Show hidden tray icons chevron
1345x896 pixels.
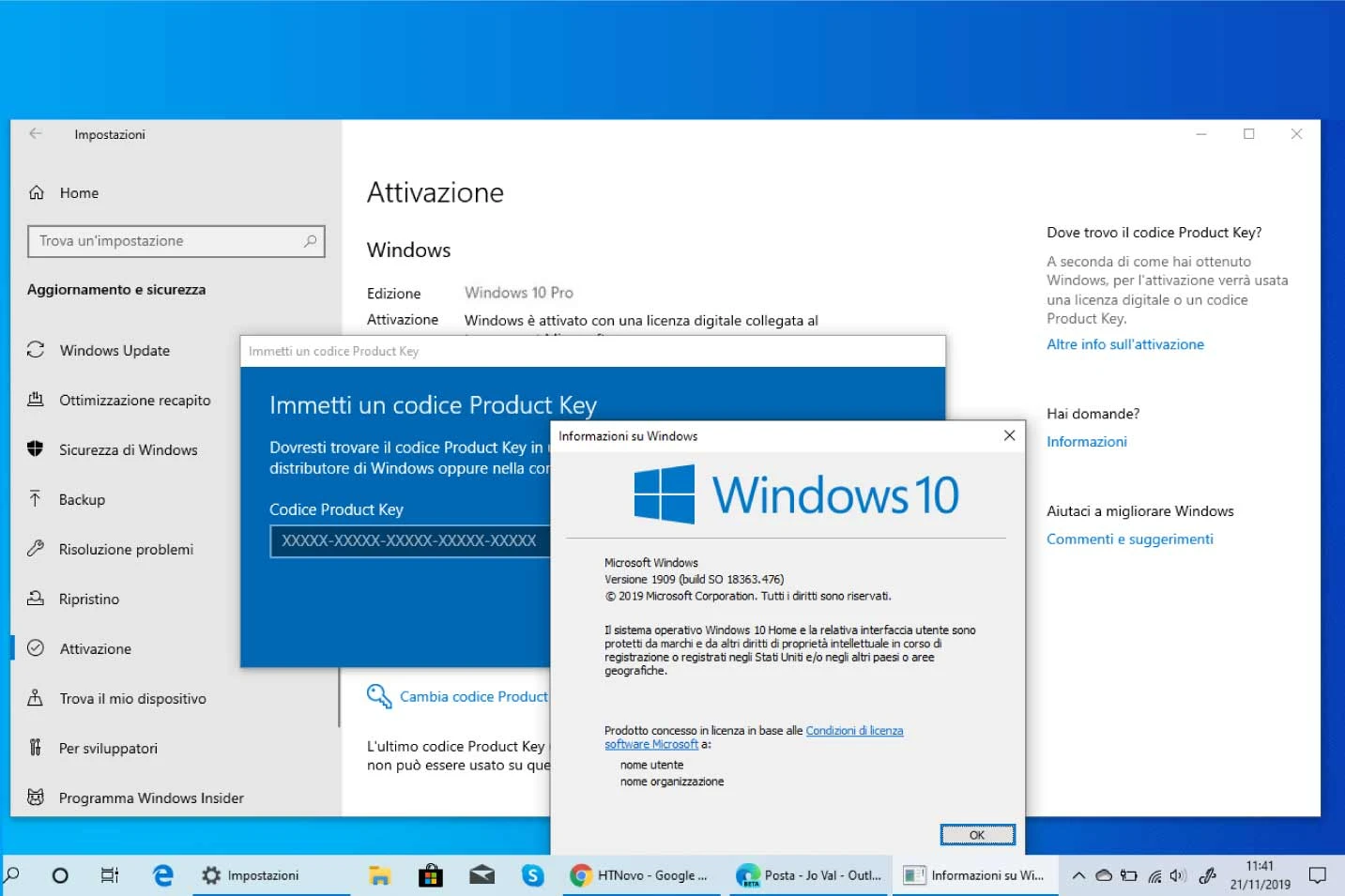tap(1078, 875)
